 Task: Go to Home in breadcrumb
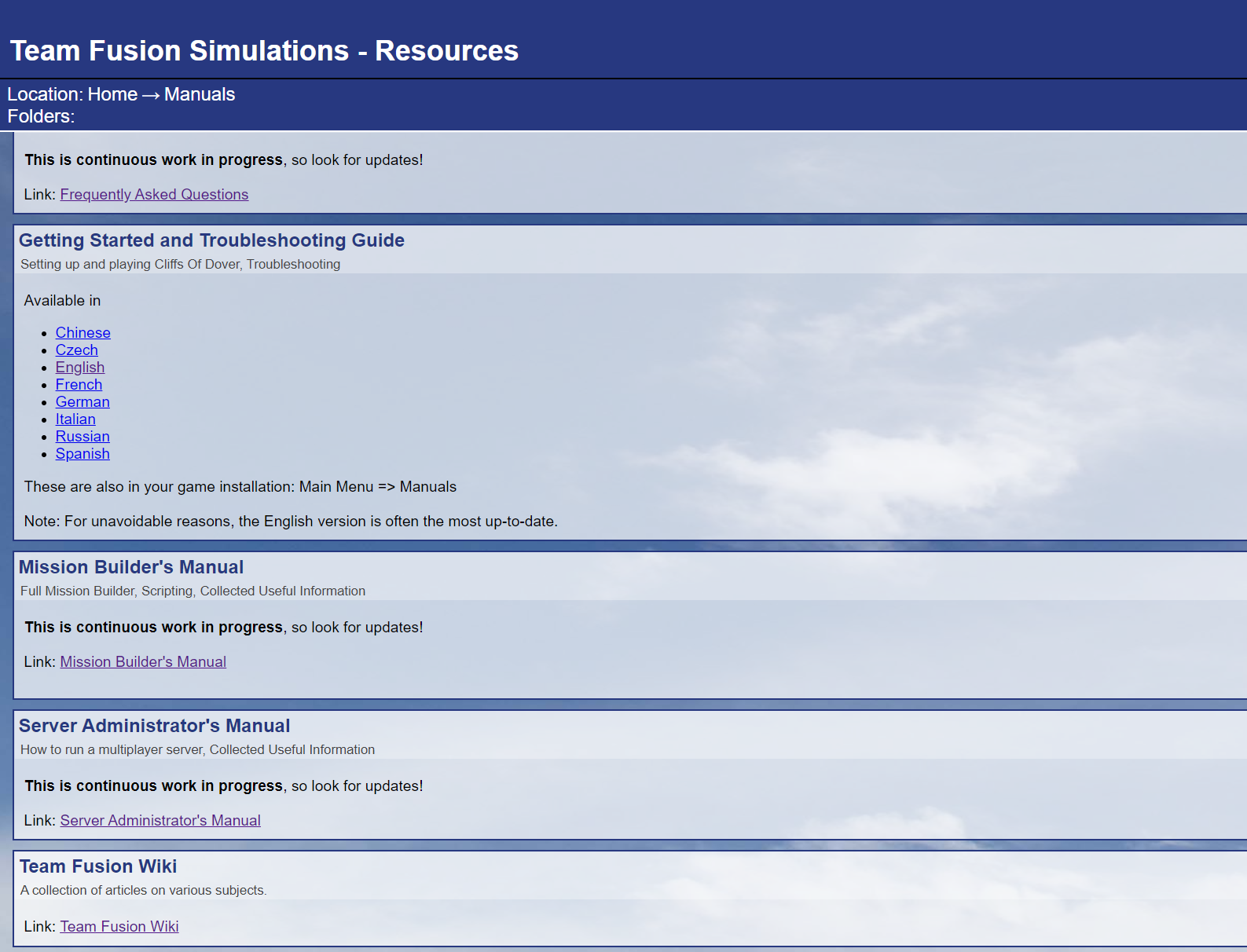[112, 94]
